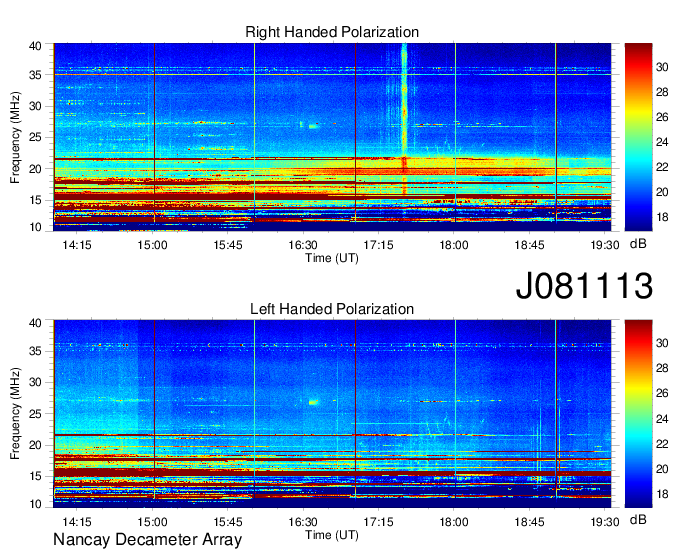This screenshot has width=680, height=552.
Task: Click the 22 dB tick on Left Handed color bar
Action: pos(662,444)
